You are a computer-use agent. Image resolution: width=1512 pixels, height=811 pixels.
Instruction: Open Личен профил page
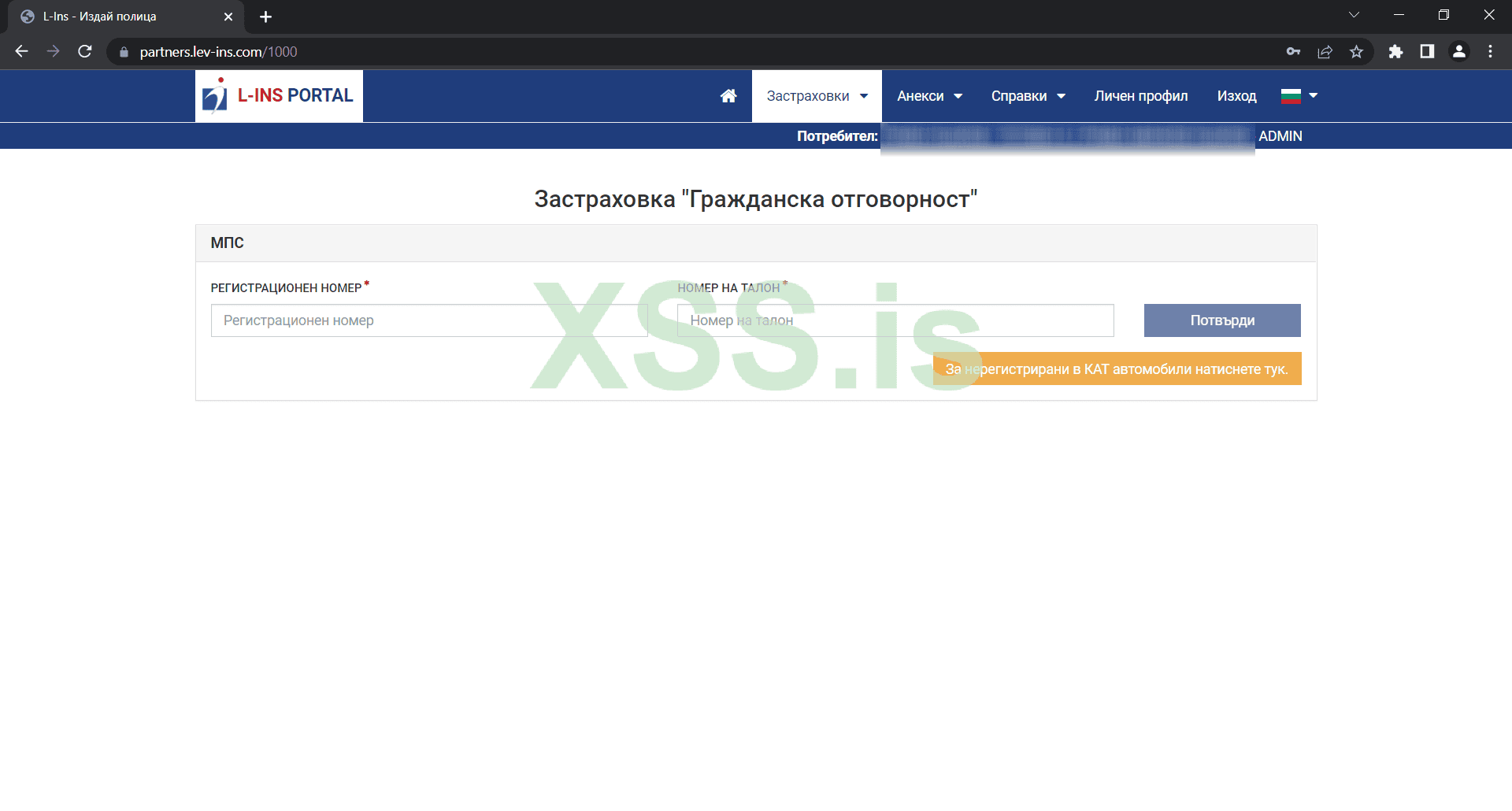pyautogui.click(x=1141, y=96)
